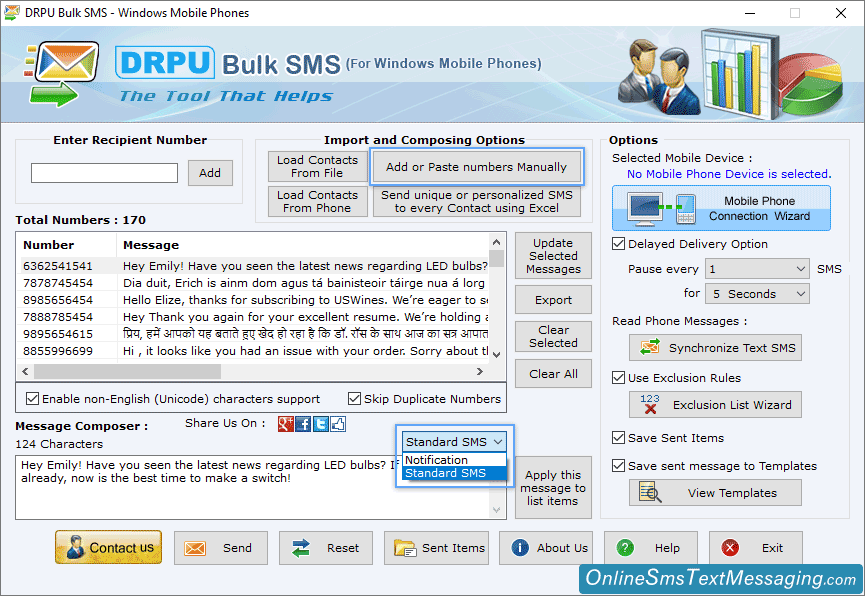Select row with number 8985656454
865x596 pixels.
254,300
